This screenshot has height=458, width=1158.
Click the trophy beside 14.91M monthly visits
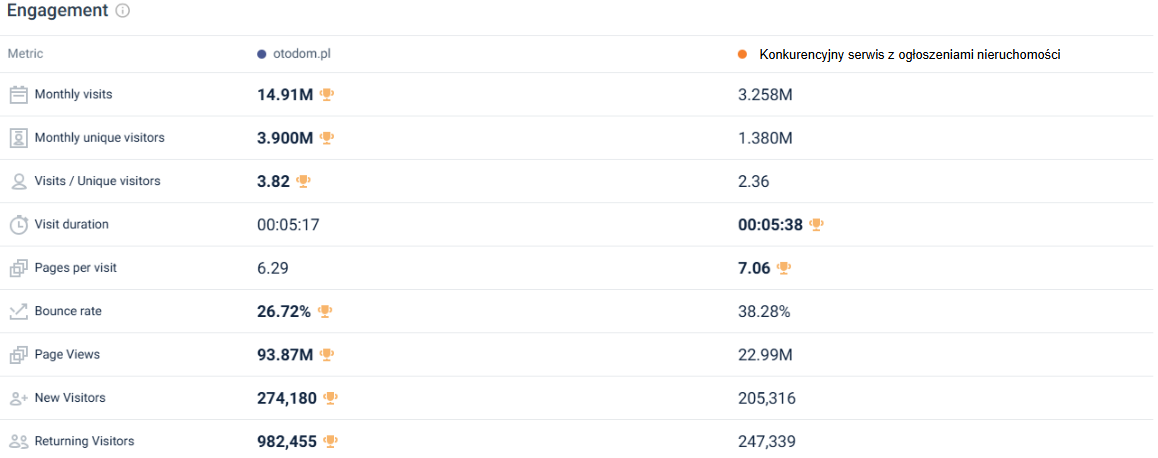click(326, 95)
